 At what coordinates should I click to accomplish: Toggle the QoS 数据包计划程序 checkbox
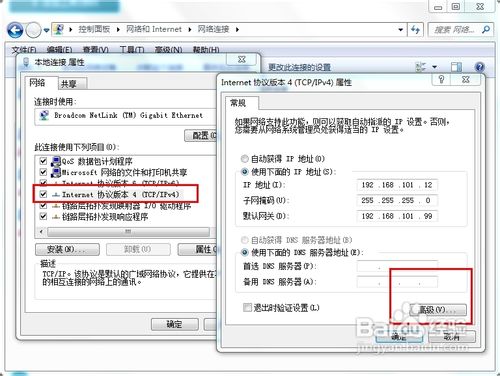point(43,161)
